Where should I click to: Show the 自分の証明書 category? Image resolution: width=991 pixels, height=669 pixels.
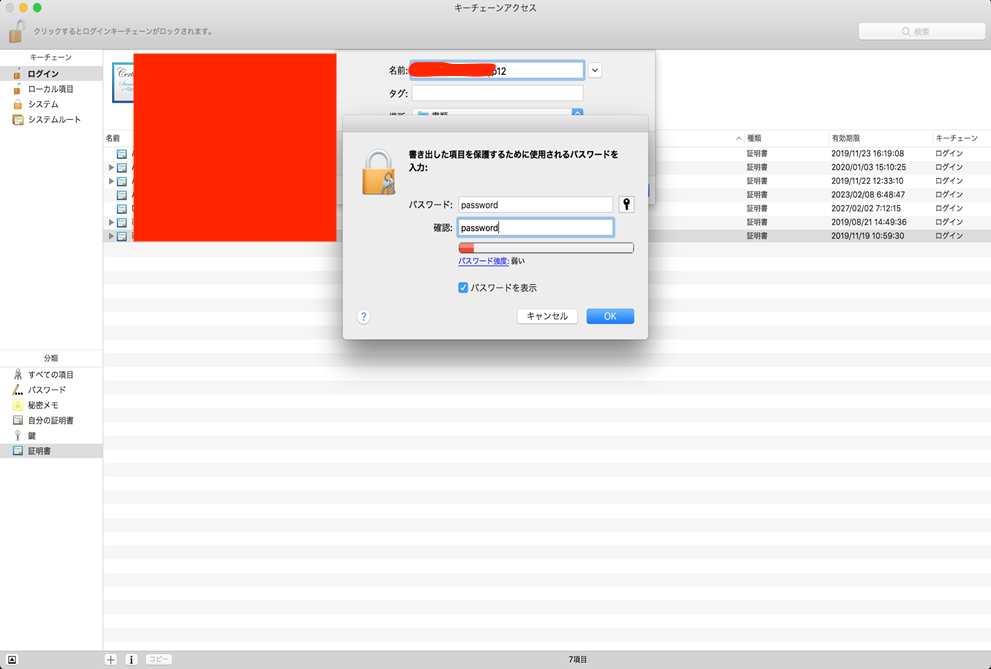[x=51, y=420]
